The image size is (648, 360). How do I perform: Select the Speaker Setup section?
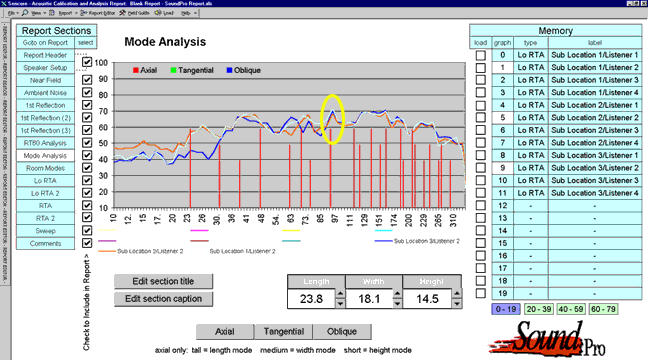(45, 67)
